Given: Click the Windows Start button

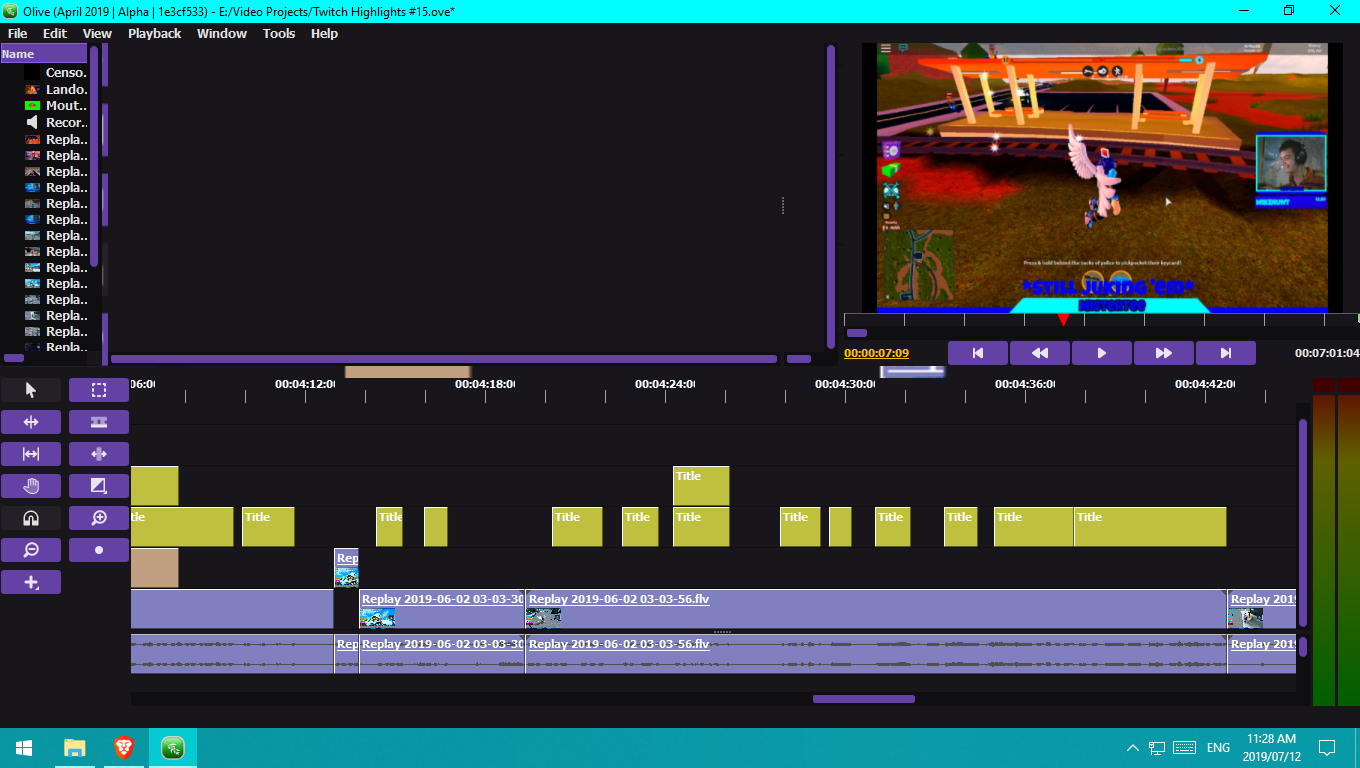Looking at the screenshot, I should (x=24, y=748).
